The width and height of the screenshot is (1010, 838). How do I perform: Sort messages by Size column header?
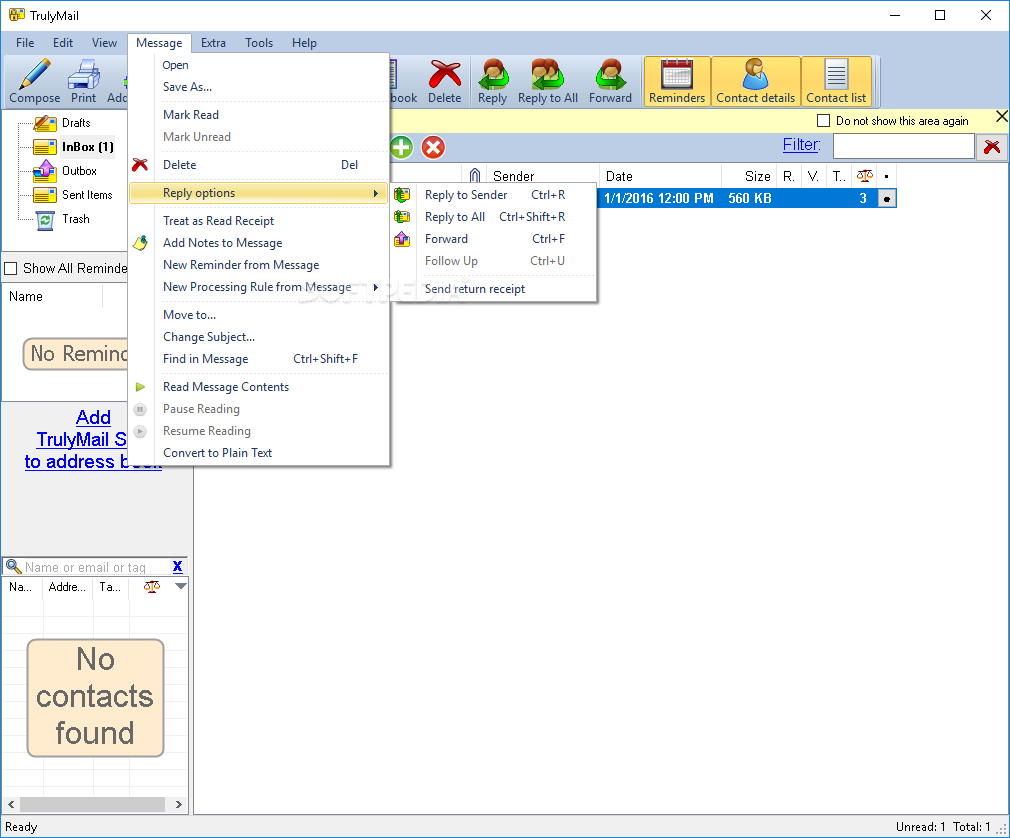(748, 176)
